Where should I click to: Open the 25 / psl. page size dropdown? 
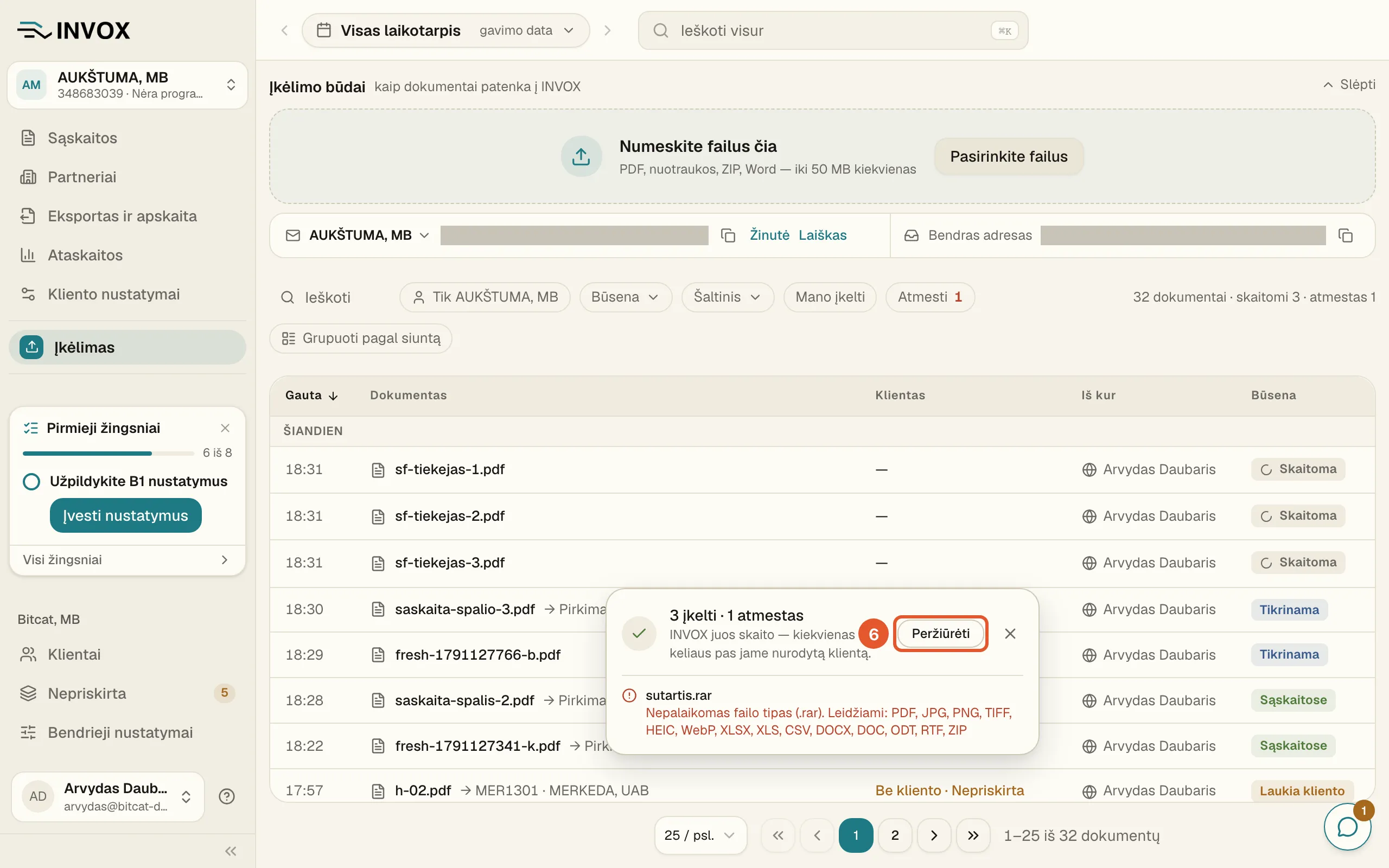(x=700, y=835)
